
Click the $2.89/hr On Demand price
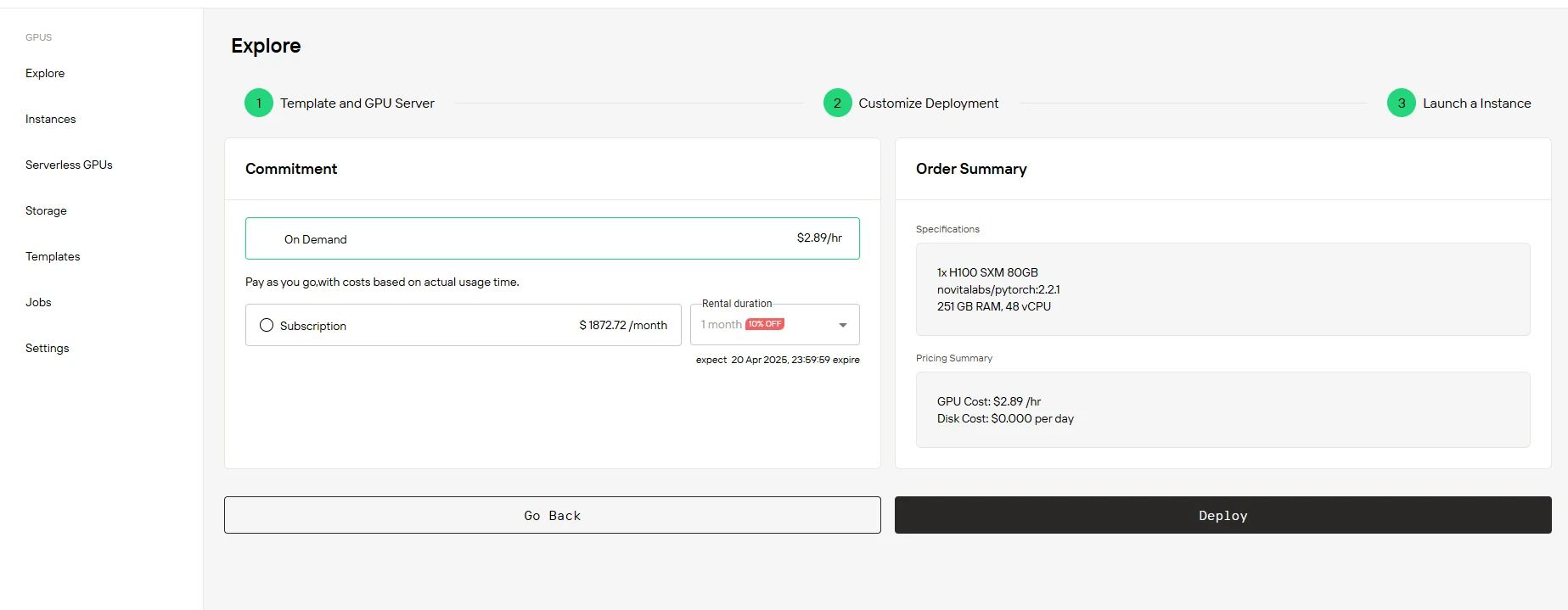click(x=819, y=238)
